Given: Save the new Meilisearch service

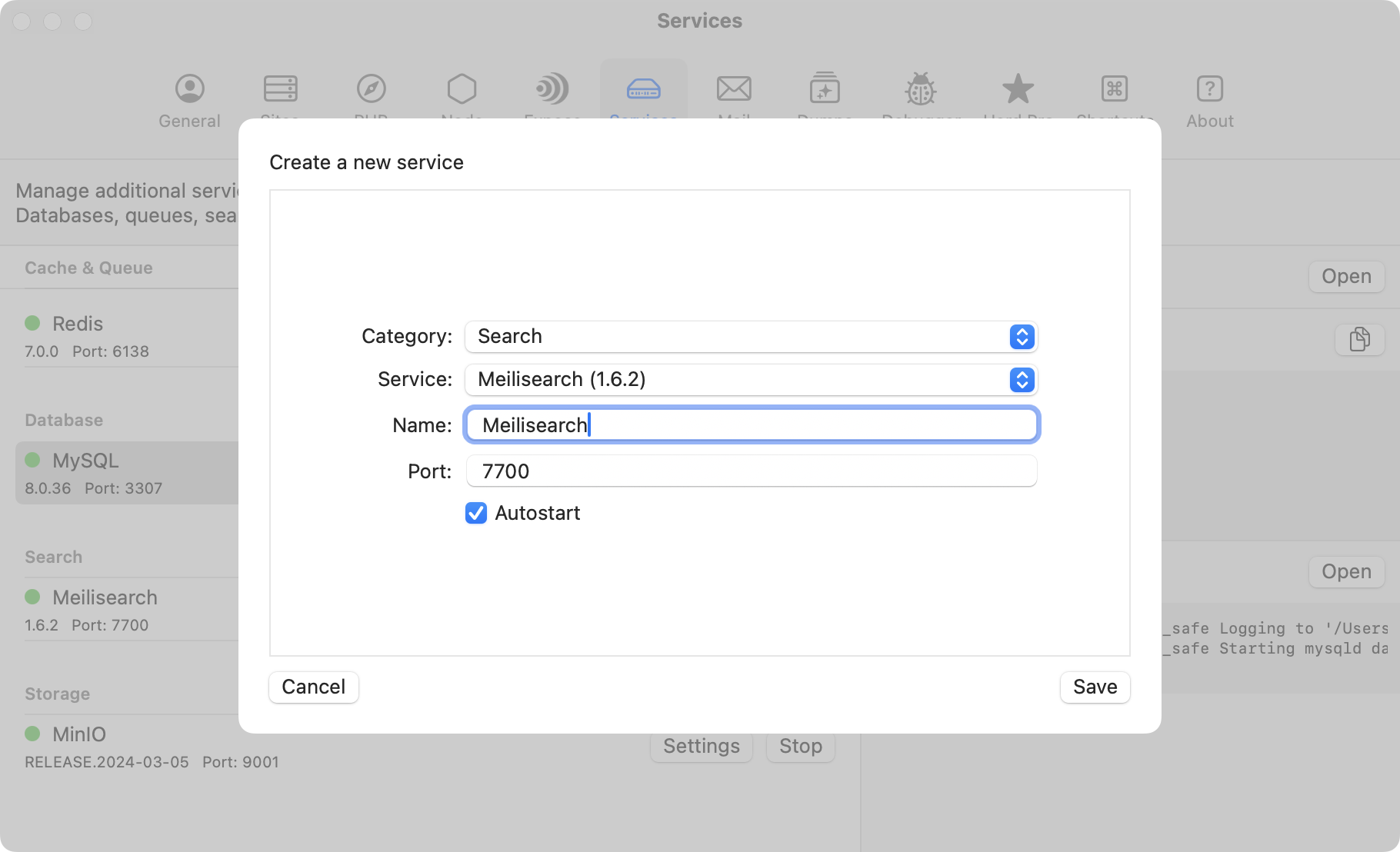Looking at the screenshot, I should 1095,687.
